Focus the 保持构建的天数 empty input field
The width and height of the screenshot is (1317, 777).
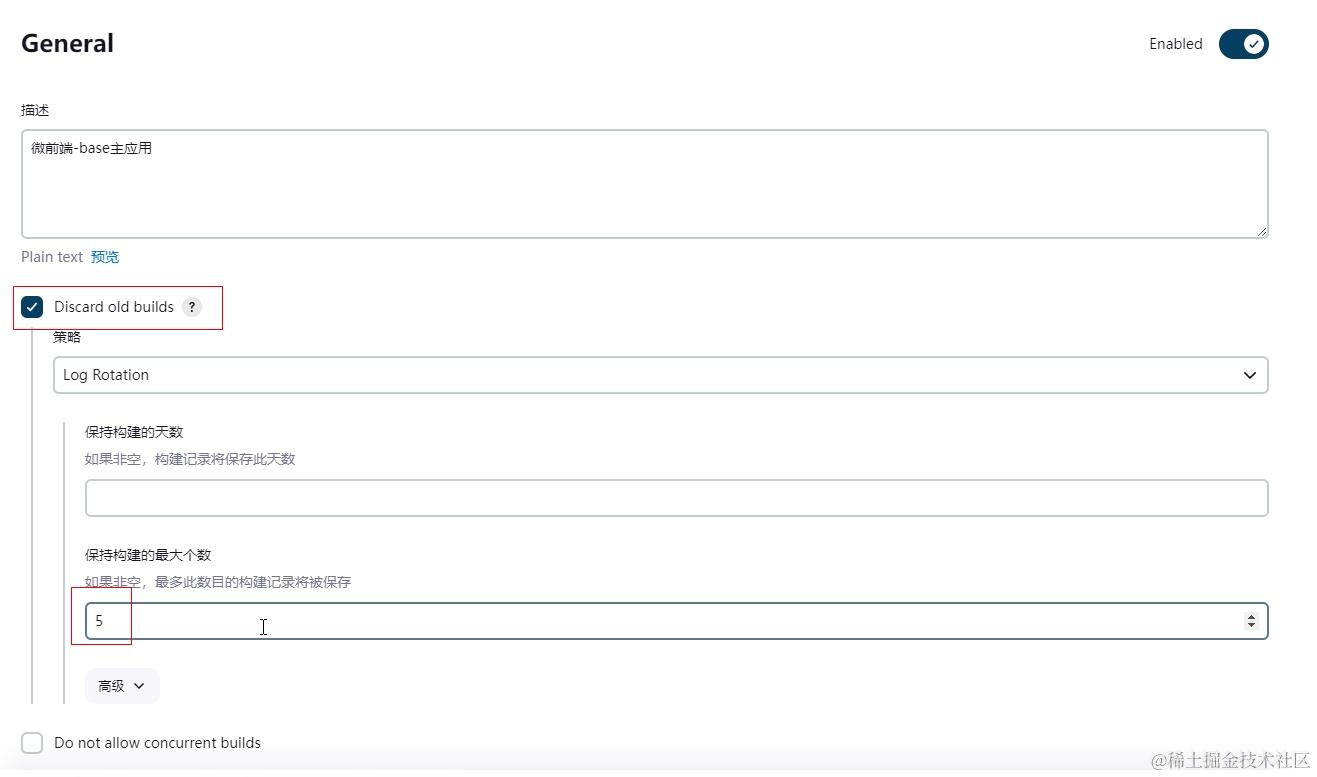pos(676,498)
